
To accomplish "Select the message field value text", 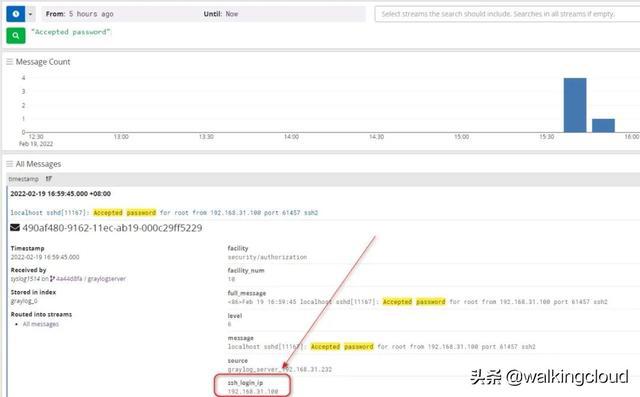I will click(x=381, y=347).
